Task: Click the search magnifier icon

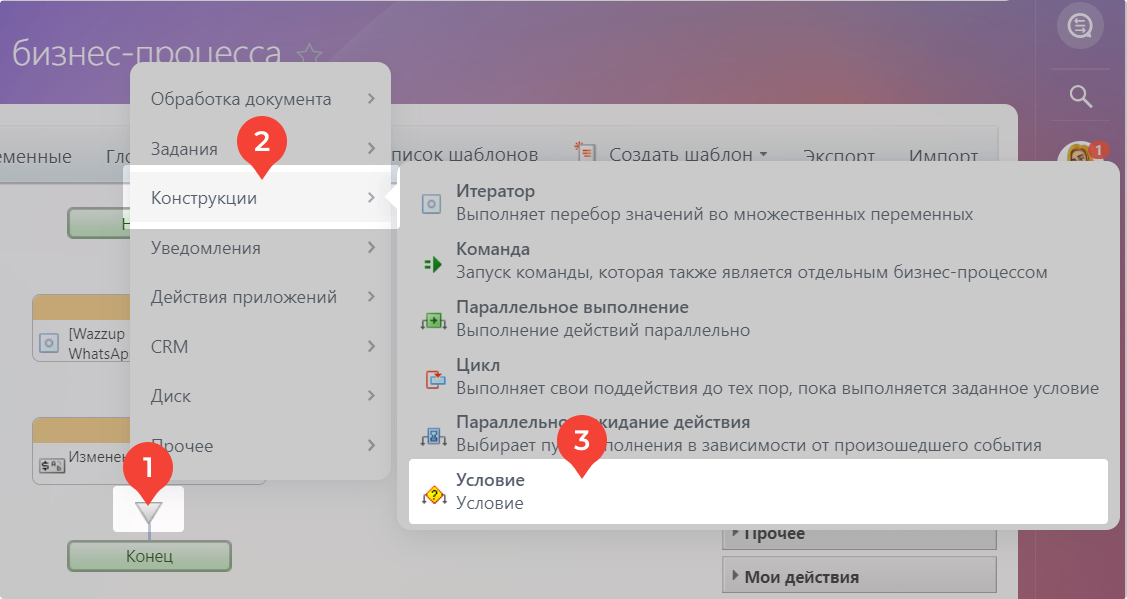Action: coord(1080,96)
